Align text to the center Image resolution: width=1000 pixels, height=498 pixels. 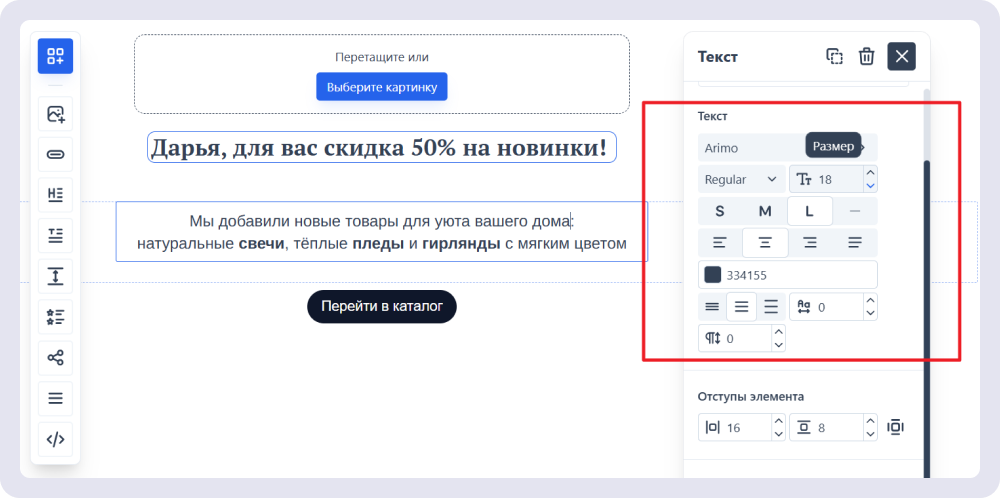tap(765, 242)
